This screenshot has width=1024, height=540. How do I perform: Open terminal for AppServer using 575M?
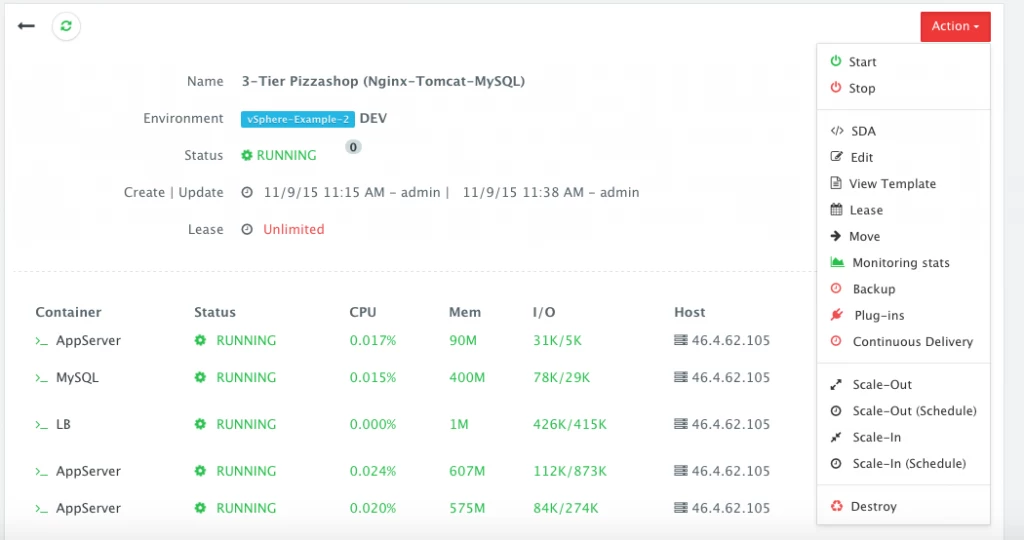tap(42, 509)
